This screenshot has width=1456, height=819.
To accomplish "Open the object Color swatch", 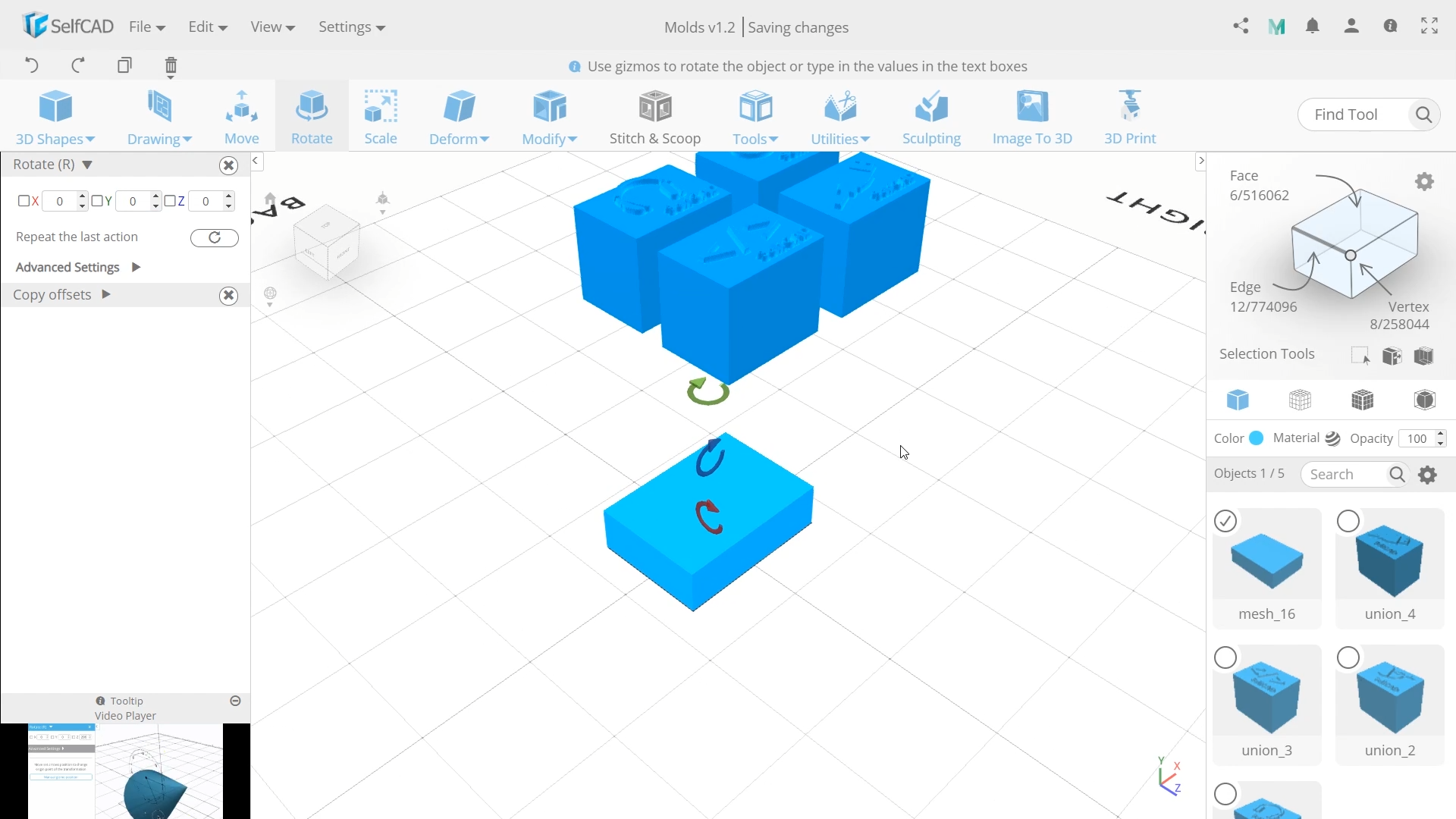I will (x=1256, y=438).
